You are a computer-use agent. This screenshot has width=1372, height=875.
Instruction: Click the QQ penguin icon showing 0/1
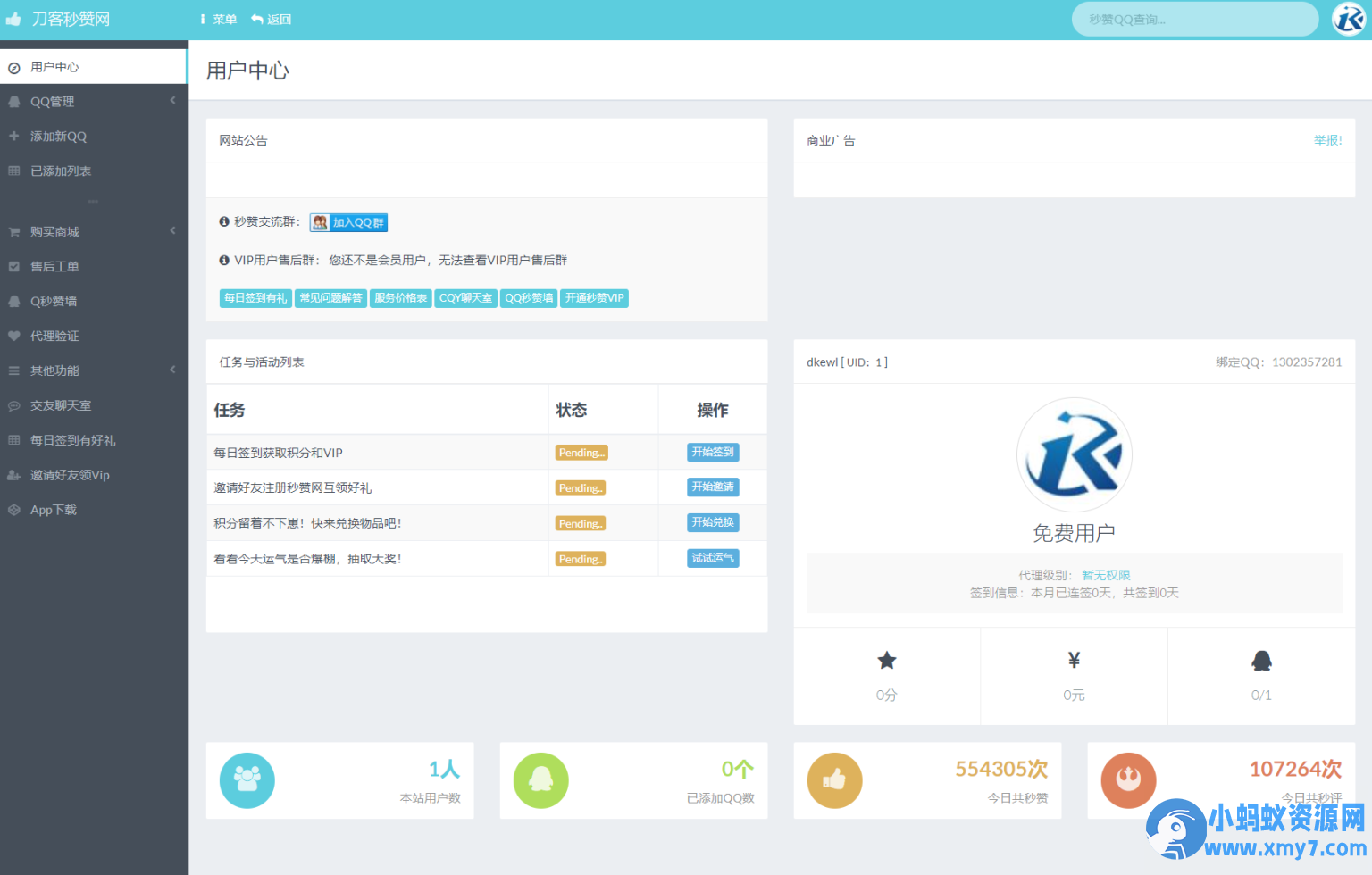[x=1261, y=661]
